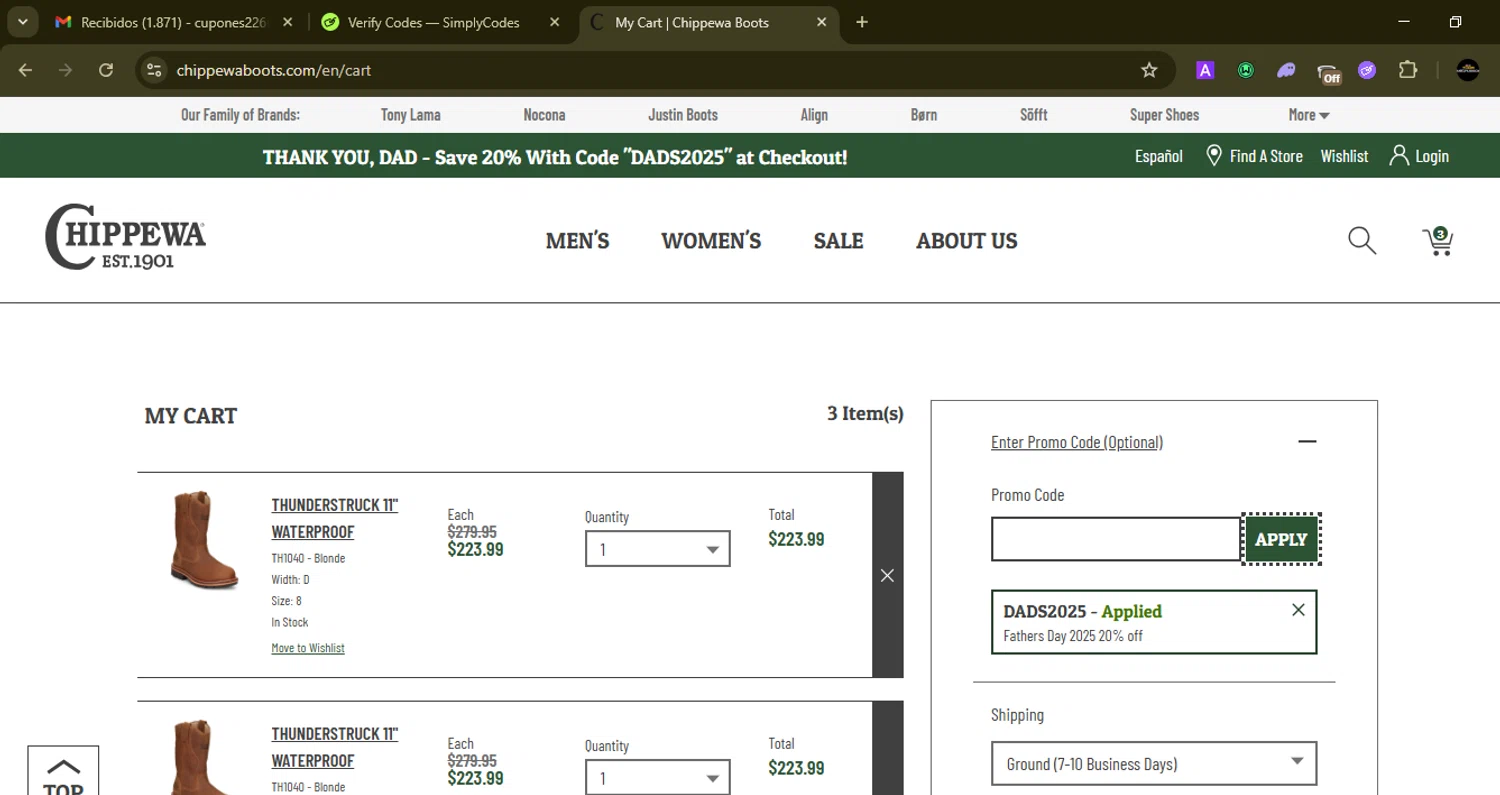
Task: Jump to top with the TOP button
Action: click(63, 770)
